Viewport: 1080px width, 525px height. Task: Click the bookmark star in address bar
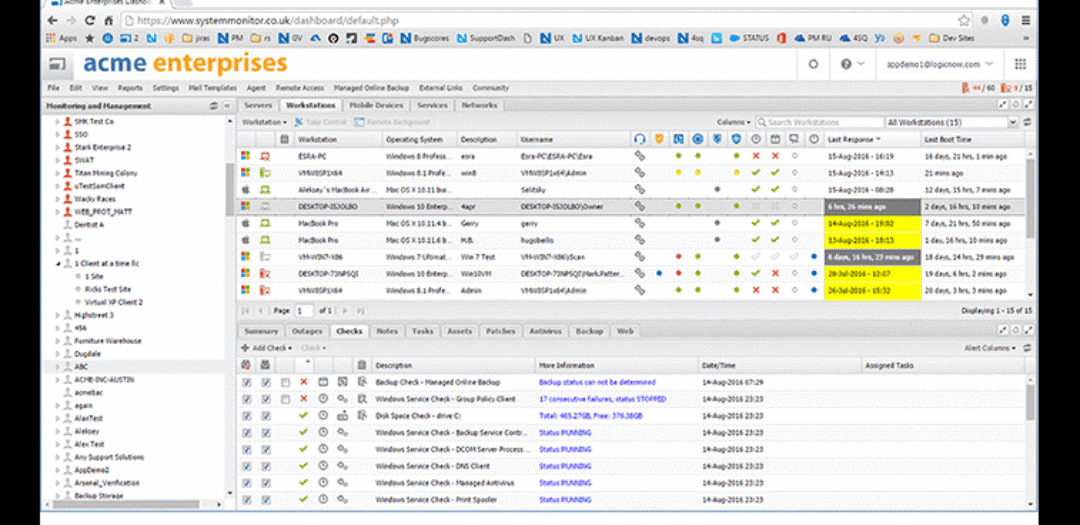[x=964, y=20]
